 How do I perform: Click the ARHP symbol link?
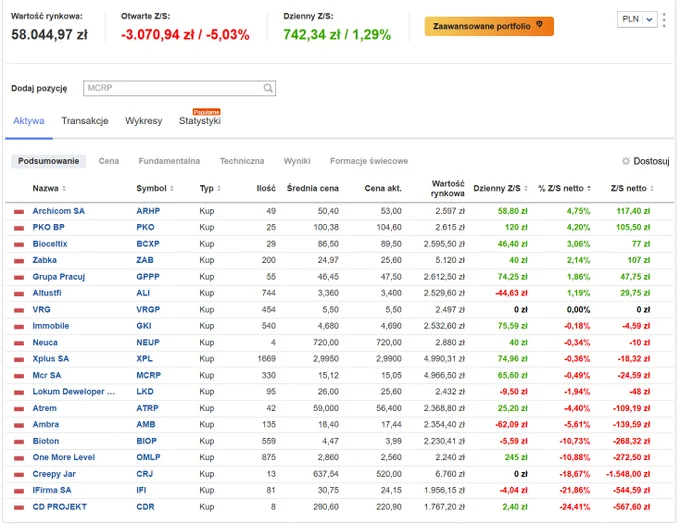tap(148, 211)
